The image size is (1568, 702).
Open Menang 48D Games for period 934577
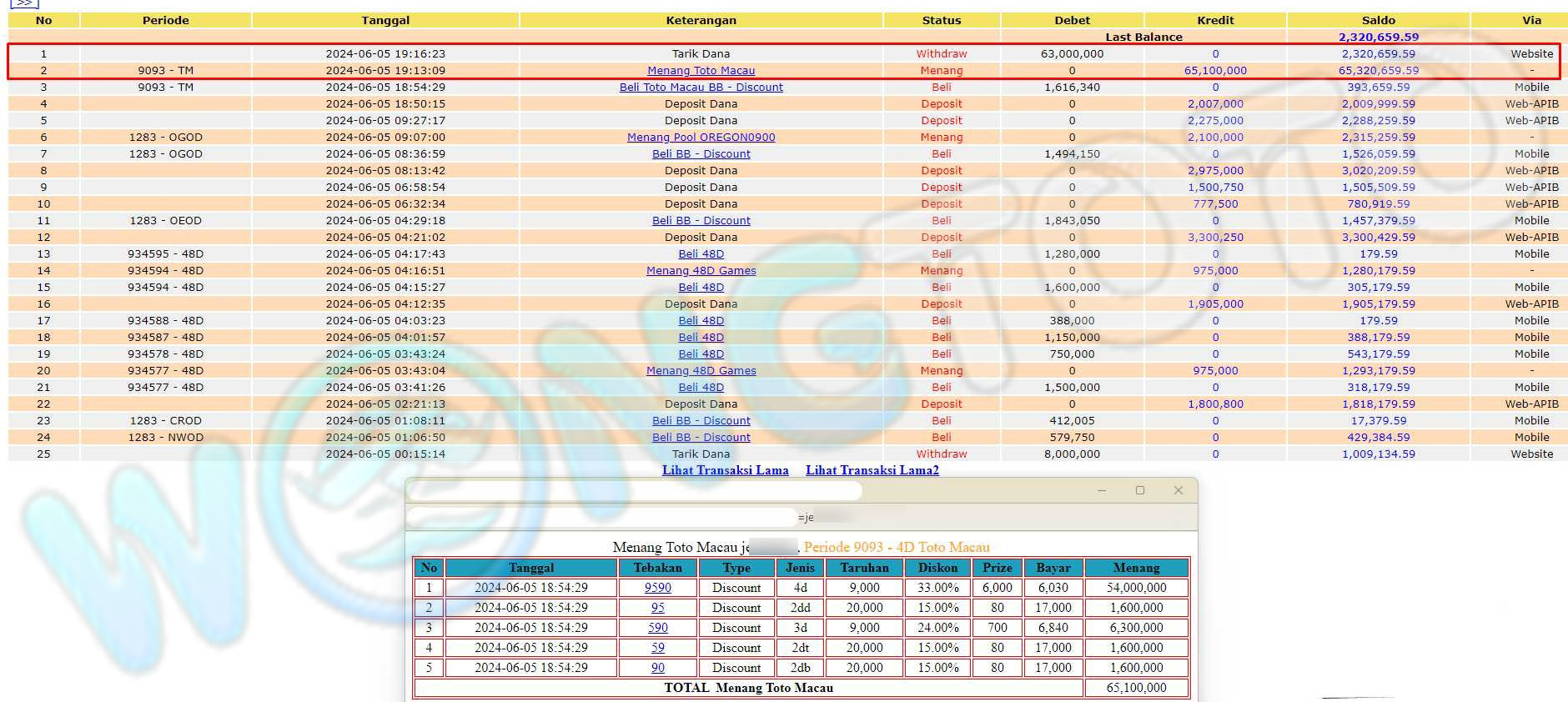coord(701,371)
